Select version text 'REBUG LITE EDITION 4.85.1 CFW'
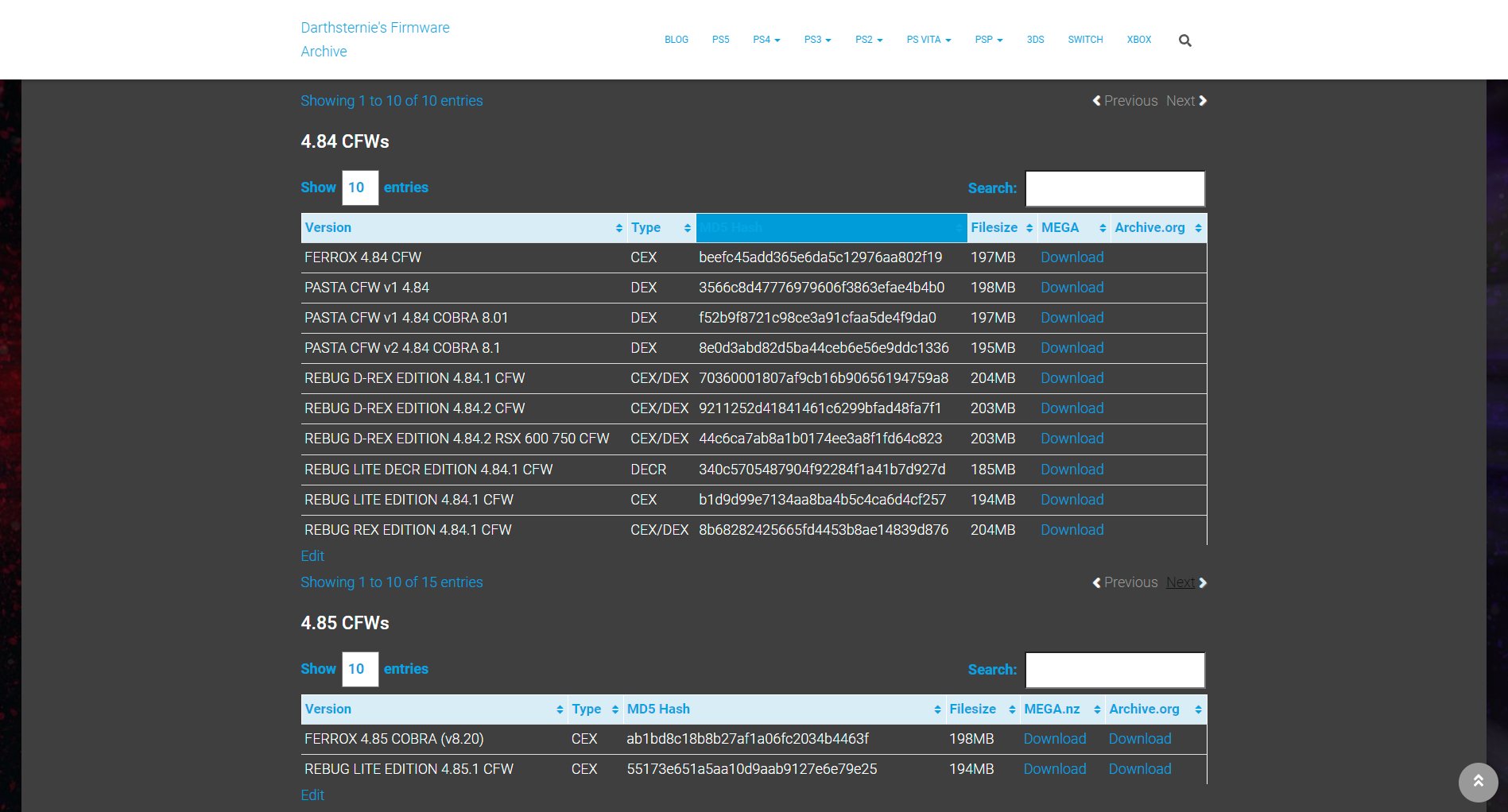The image size is (1508, 812). [x=409, y=769]
